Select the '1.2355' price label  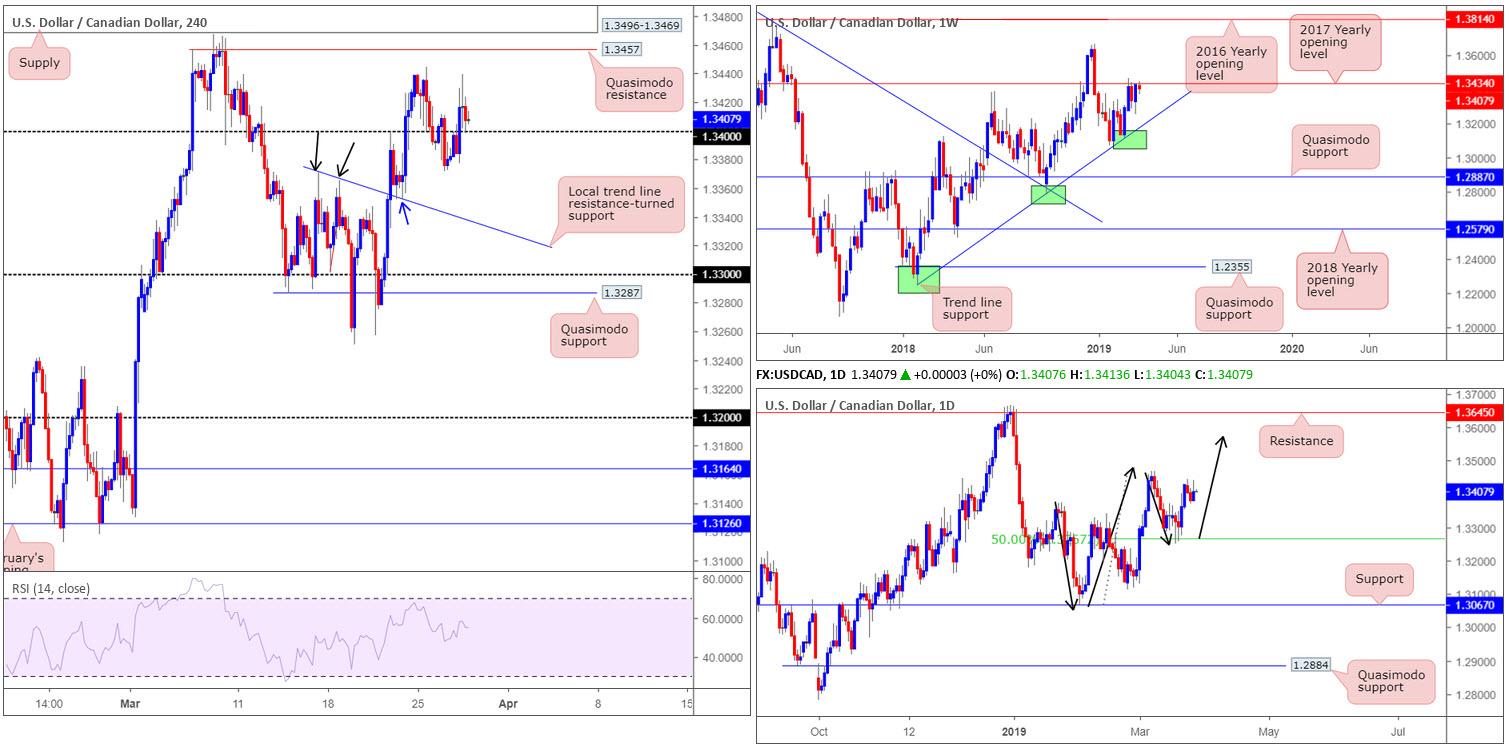click(x=1230, y=267)
